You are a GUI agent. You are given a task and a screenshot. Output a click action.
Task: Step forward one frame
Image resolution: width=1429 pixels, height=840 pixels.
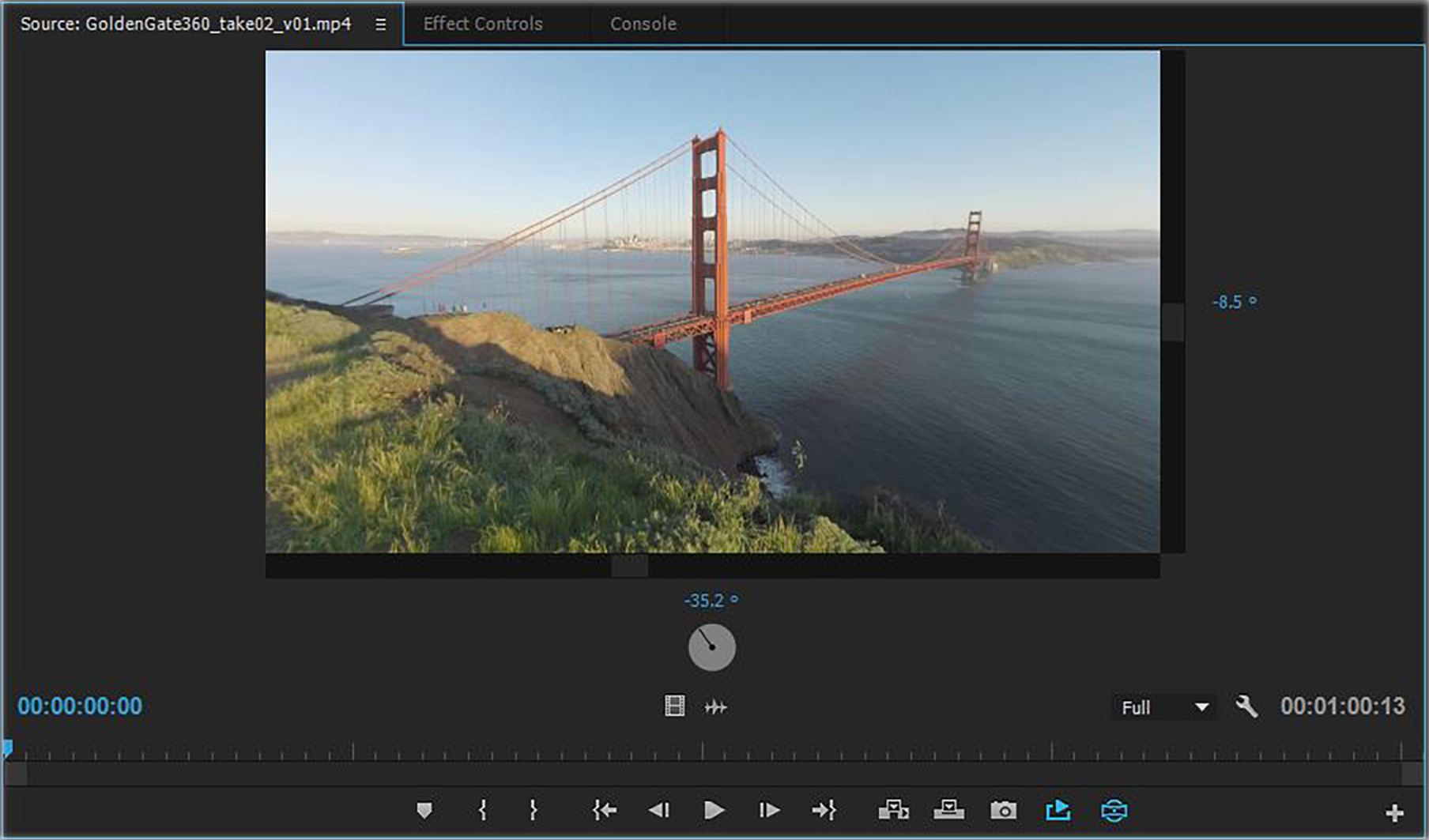(769, 810)
